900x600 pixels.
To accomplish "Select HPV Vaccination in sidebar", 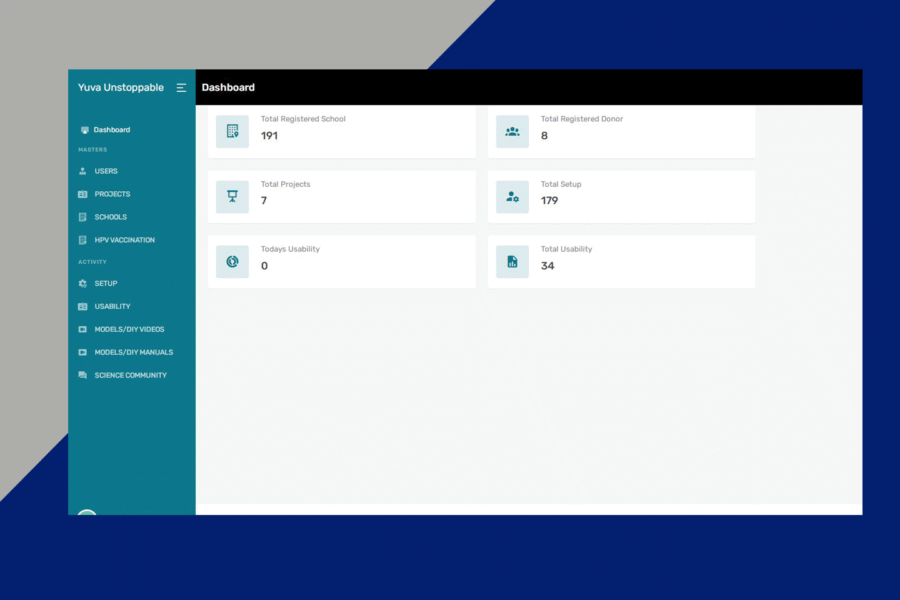I will 124,240.
